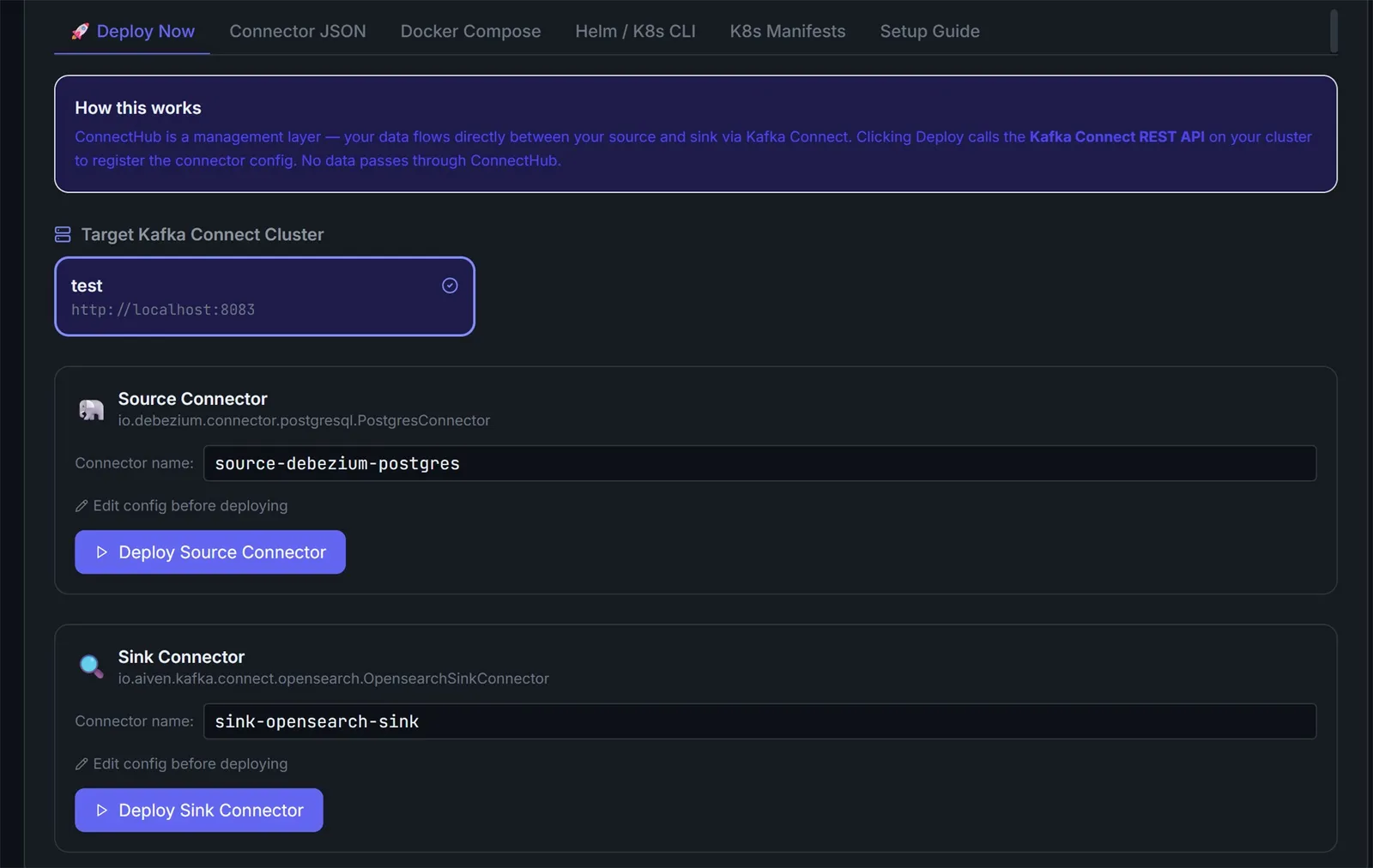Click the PostgreSQL elephant icon
This screenshot has height=868, width=1373.
pos(91,409)
